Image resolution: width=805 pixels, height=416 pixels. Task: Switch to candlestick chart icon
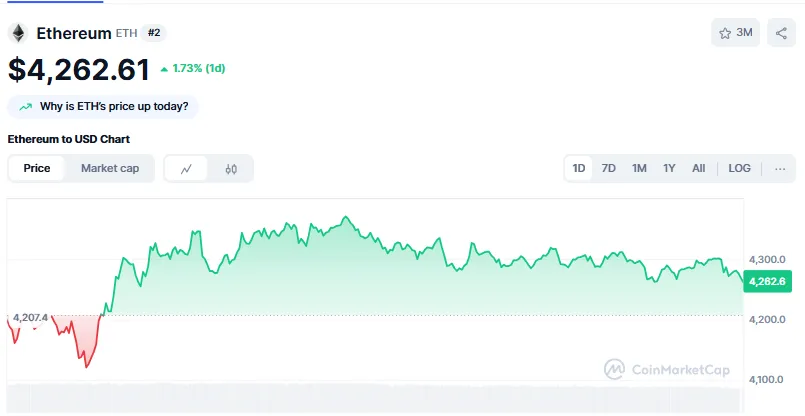pos(231,169)
